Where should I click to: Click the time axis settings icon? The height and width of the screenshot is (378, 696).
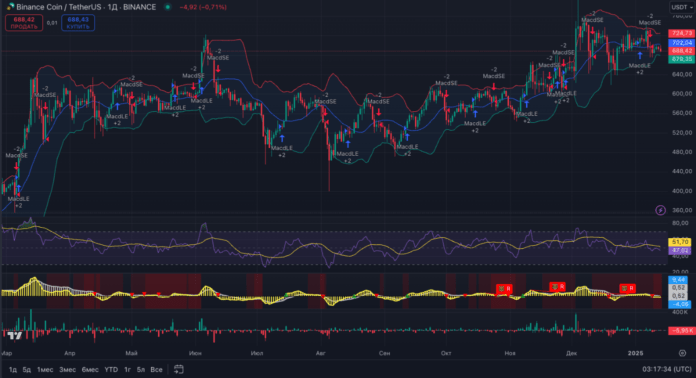click(682, 353)
